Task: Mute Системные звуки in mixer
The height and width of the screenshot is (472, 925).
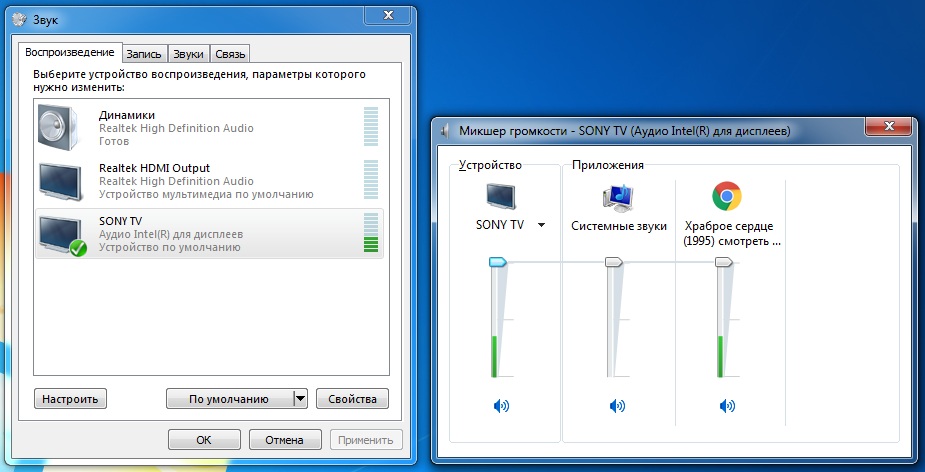Action: tap(617, 406)
